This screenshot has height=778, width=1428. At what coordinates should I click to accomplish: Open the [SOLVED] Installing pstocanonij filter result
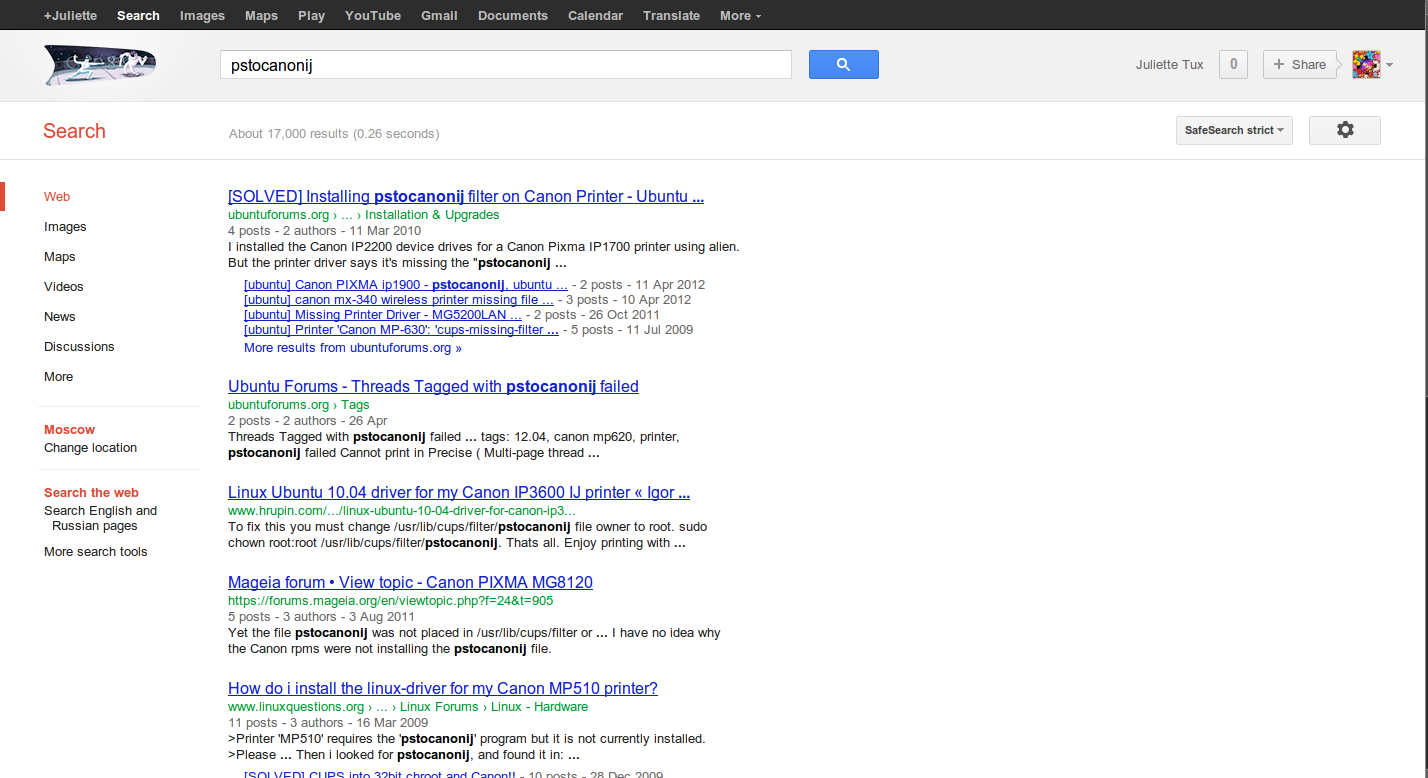pyautogui.click(x=466, y=197)
